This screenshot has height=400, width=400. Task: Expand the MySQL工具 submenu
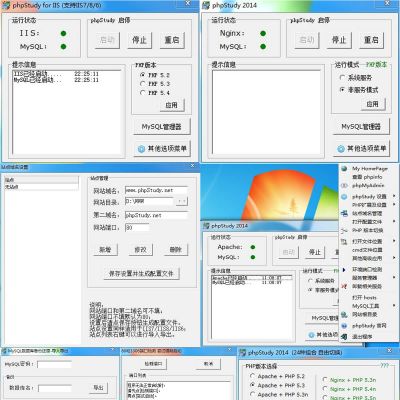click(394, 306)
